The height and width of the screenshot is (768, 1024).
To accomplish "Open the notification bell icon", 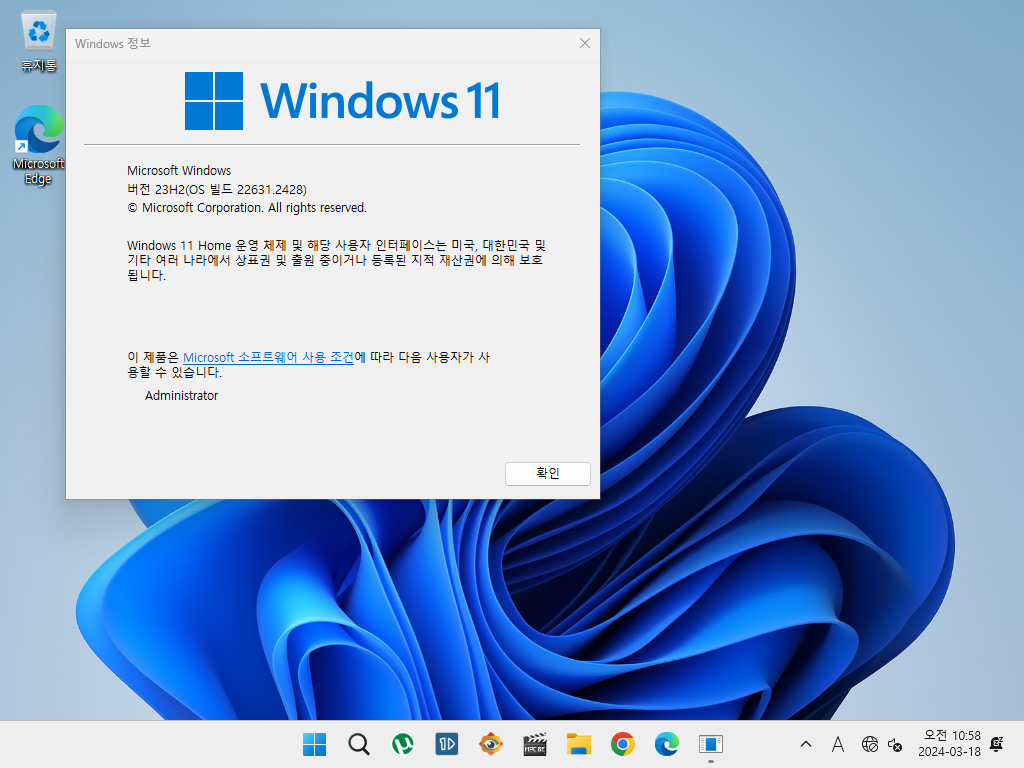I will point(997,744).
